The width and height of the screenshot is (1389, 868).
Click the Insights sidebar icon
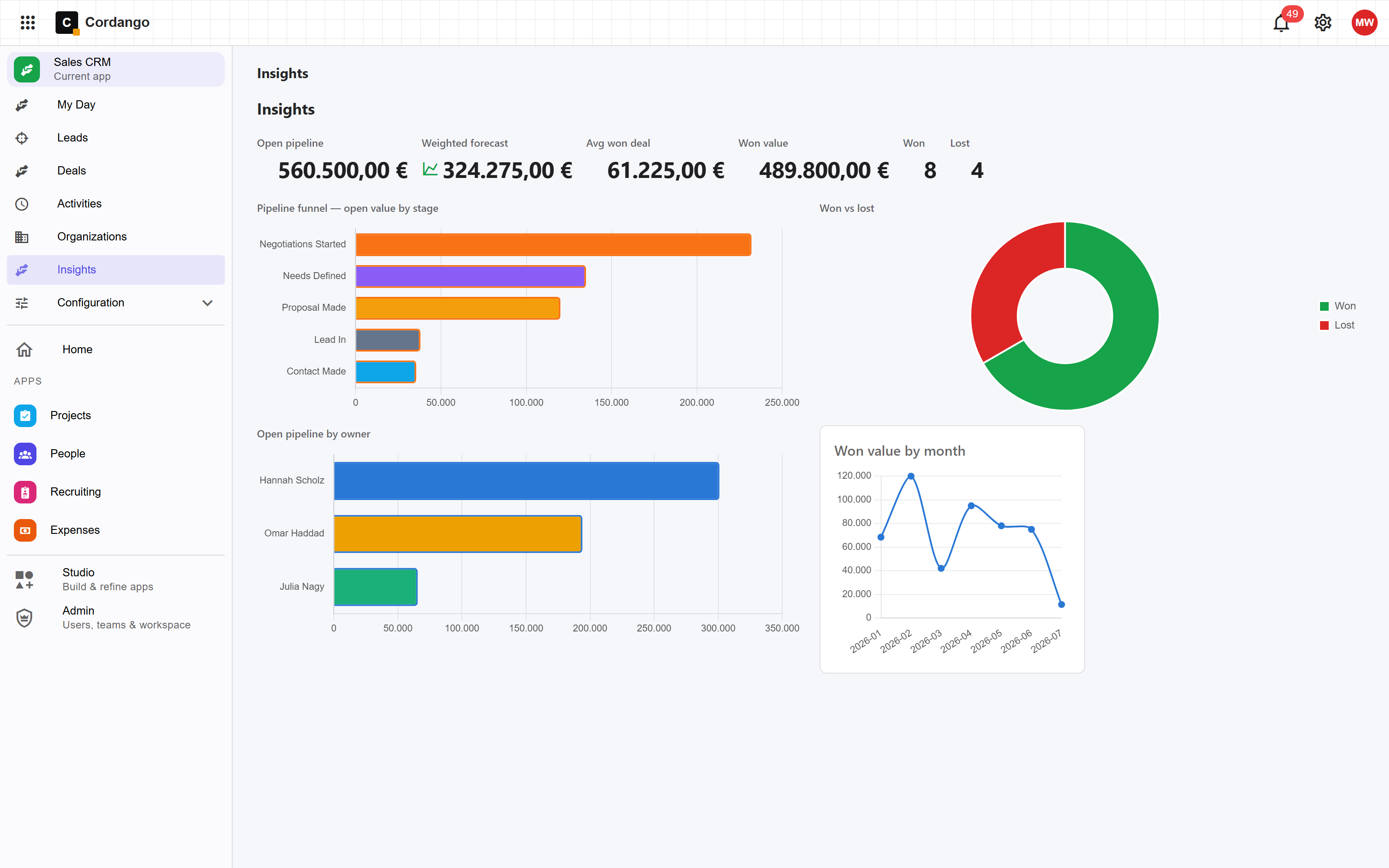[22, 270]
